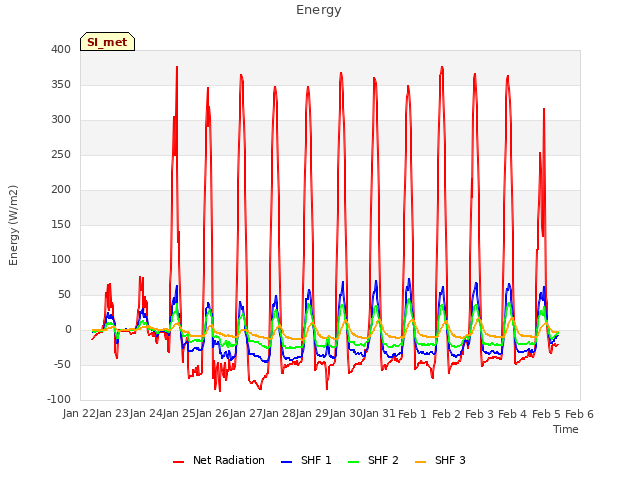Click the 350 y-axis tick label
The width and height of the screenshot is (640, 480).
tap(61, 84)
